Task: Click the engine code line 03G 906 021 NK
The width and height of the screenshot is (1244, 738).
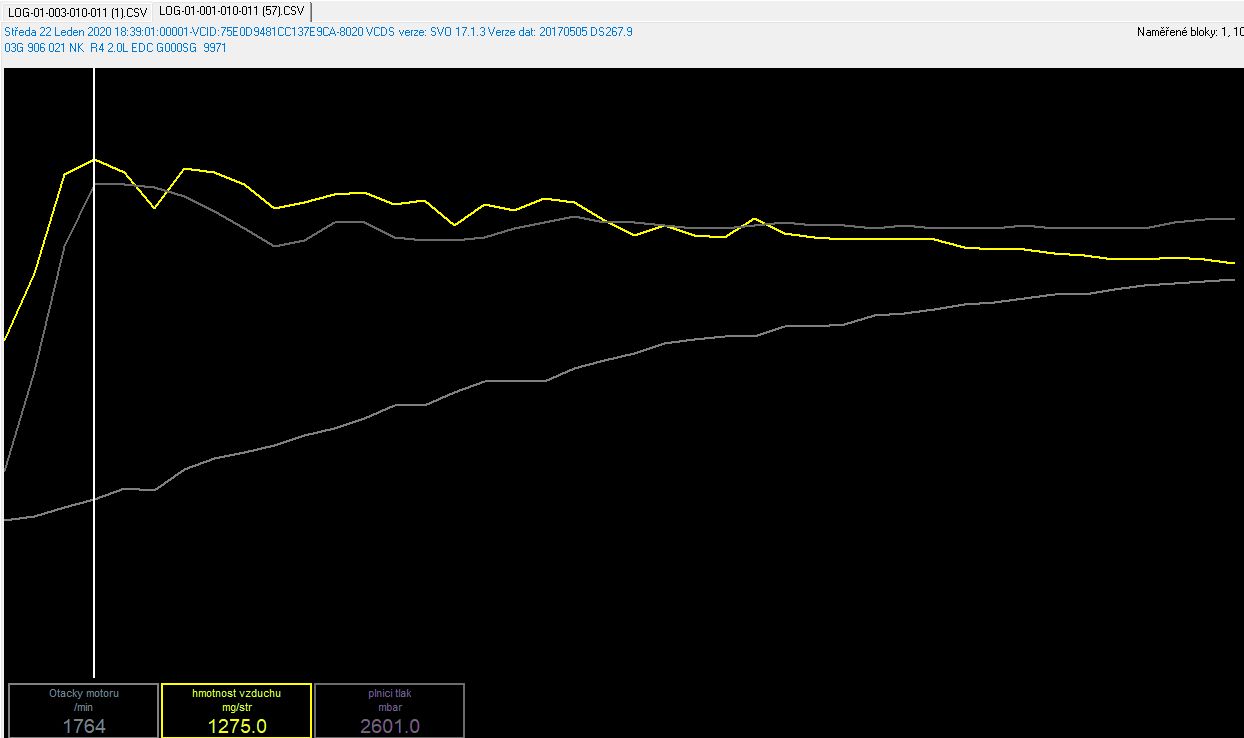Action: click(x=115, y=47)
